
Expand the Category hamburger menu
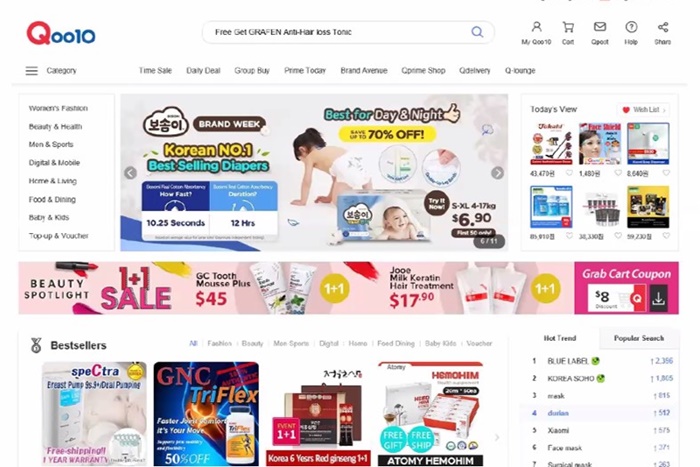[x=31, y=71]
